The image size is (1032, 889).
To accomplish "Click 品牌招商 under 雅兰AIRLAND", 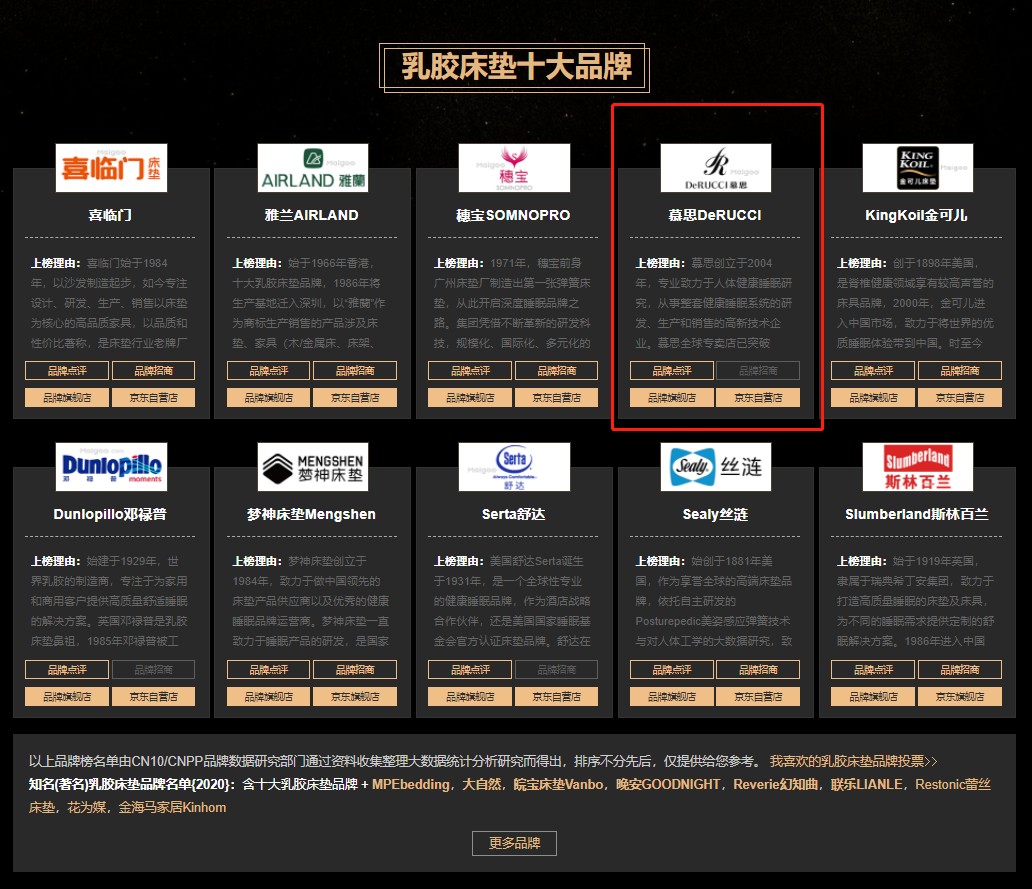I will [356, 370].
